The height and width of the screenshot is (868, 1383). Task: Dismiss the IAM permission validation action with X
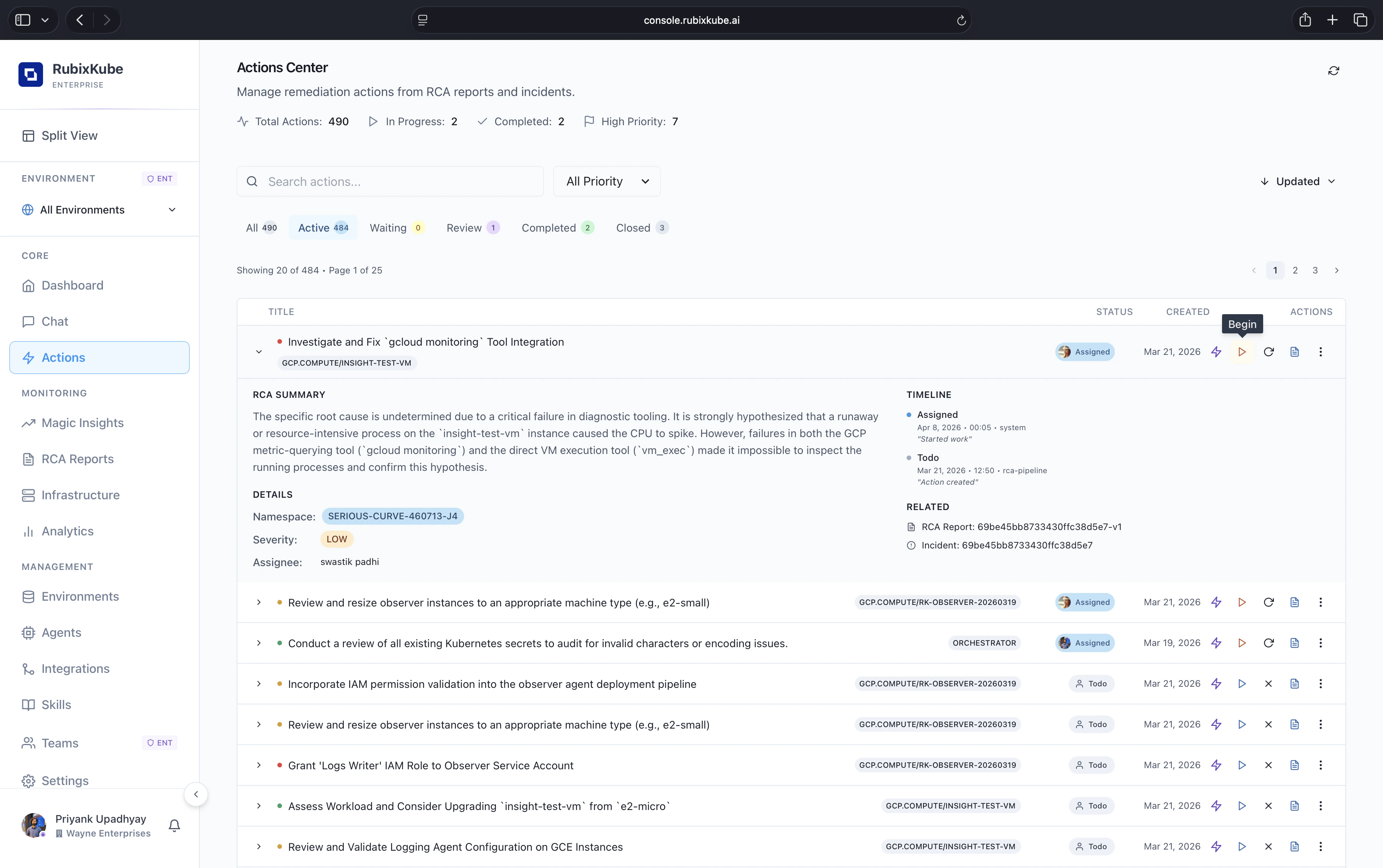[x=1269, y=683]
